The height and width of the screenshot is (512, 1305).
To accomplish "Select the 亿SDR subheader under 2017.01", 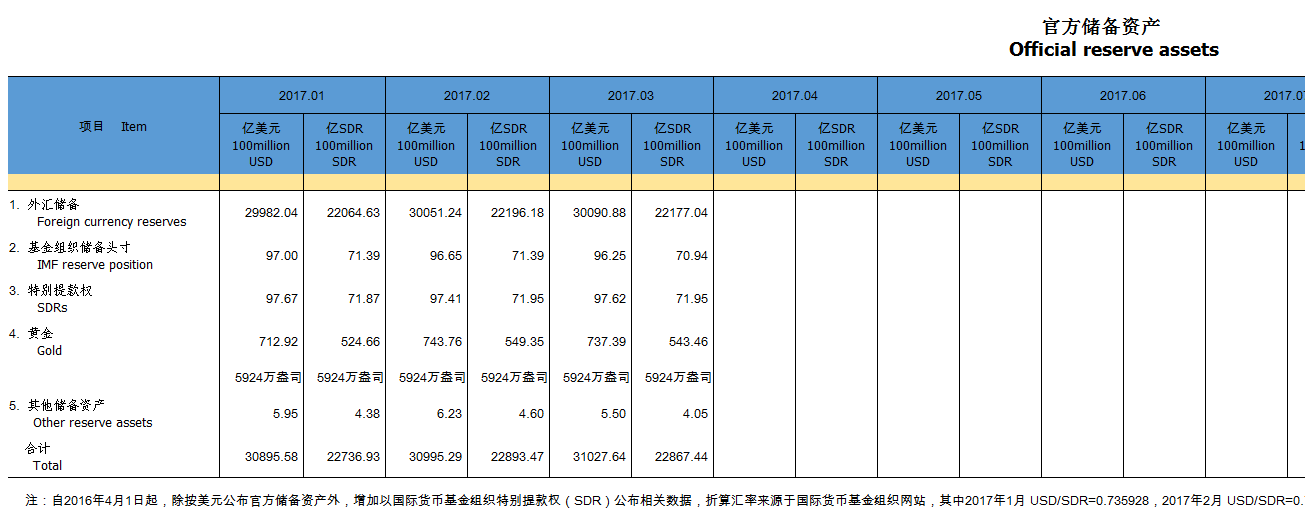I will 344,145.
